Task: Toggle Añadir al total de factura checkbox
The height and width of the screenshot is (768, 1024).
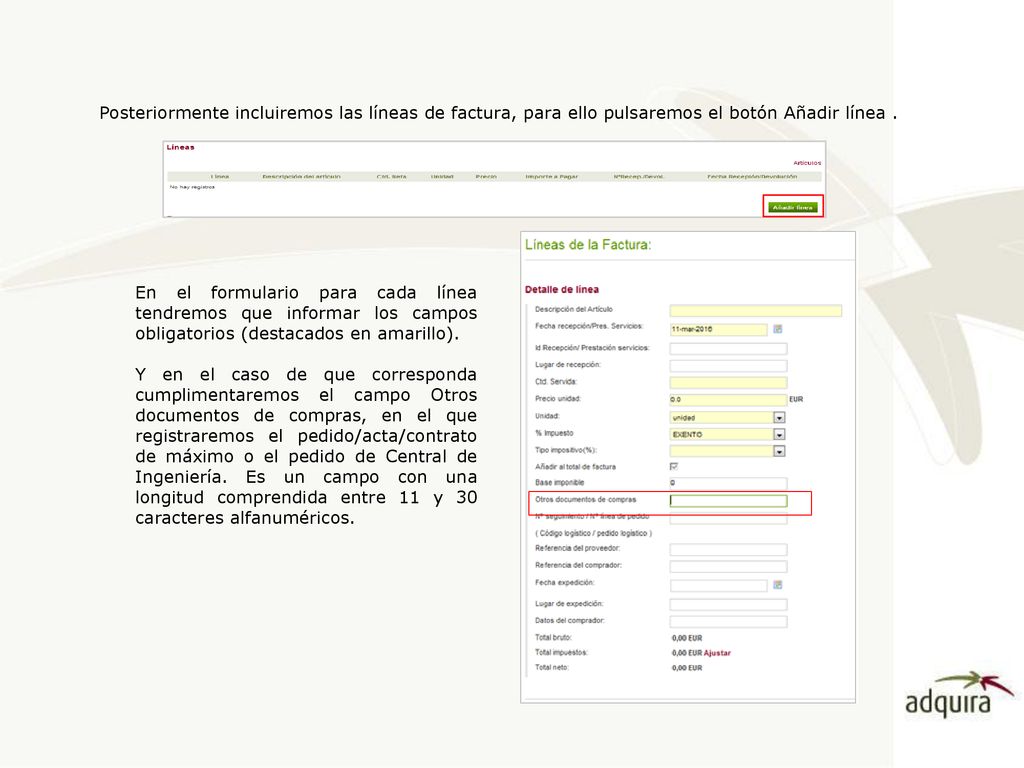Action: point(674,467)
